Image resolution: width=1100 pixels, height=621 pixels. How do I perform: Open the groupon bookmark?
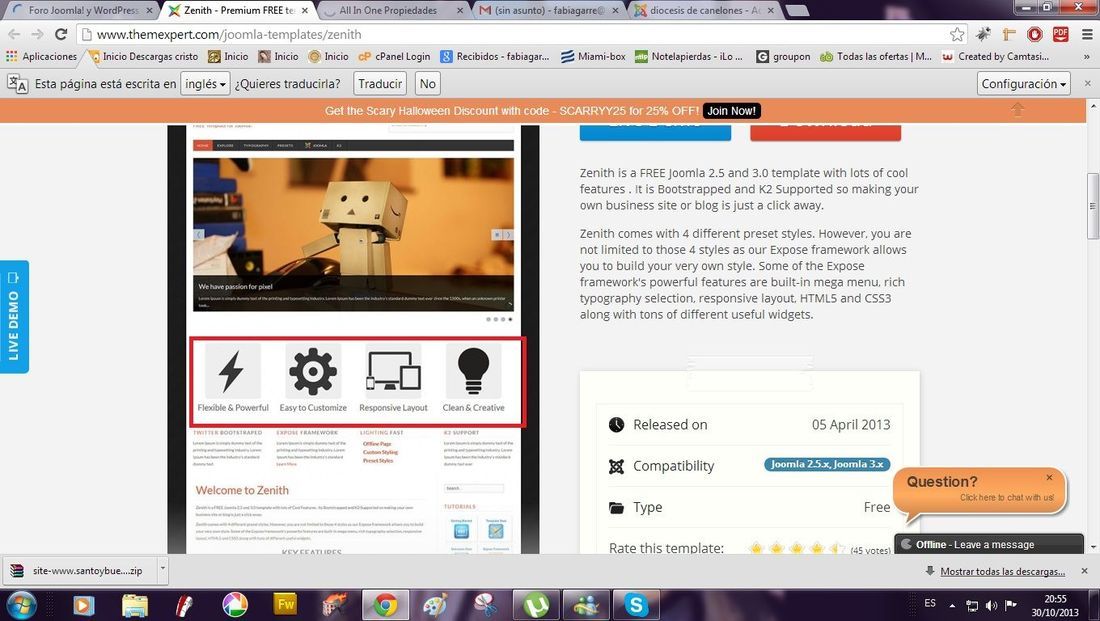pyautogui.click(x=783, y=56)
